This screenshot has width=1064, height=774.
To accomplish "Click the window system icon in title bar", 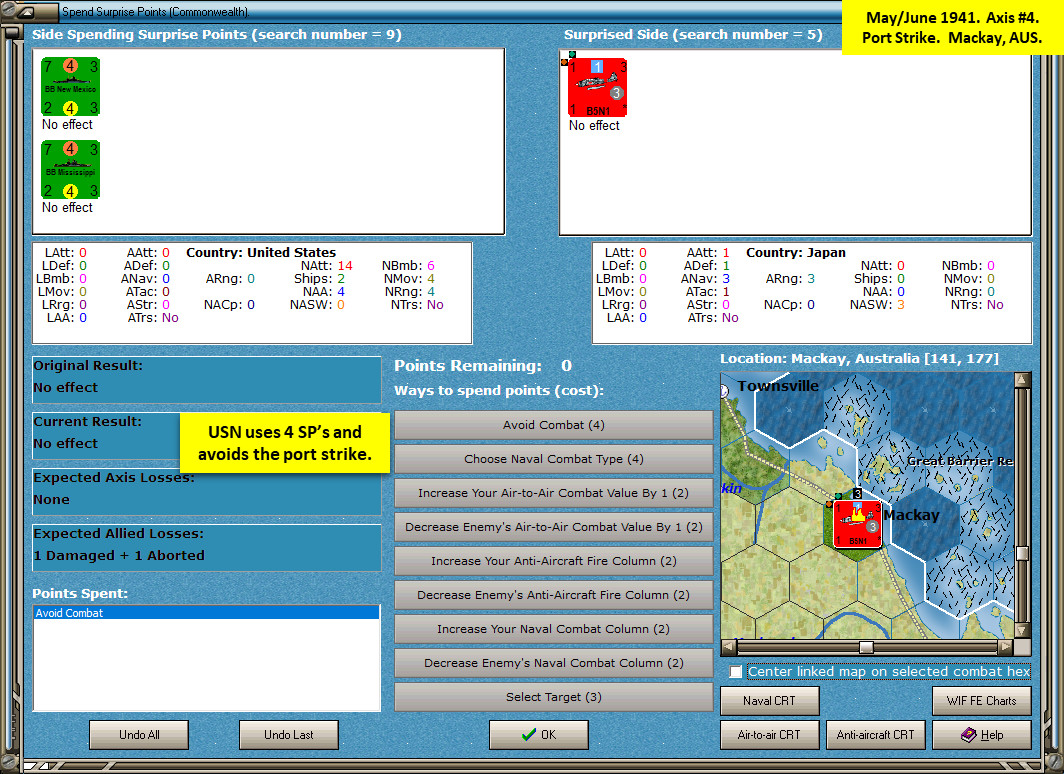I will (x=26, y=11).
